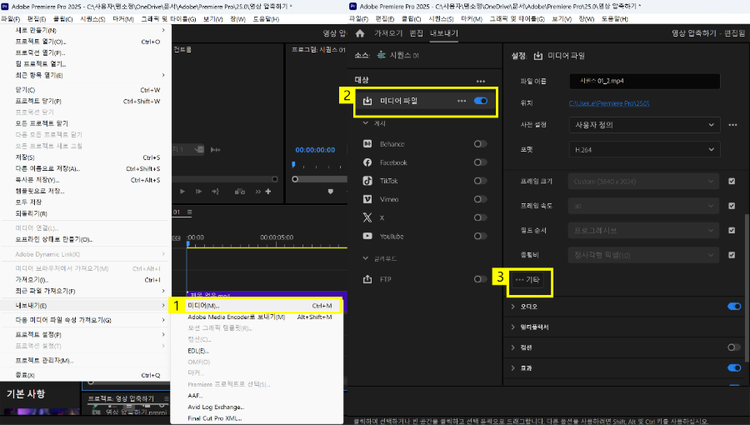Viewport: 750px width, 425px height.
Task: Click the export frame camera icon in source monitor
Action: pos(240,191)
